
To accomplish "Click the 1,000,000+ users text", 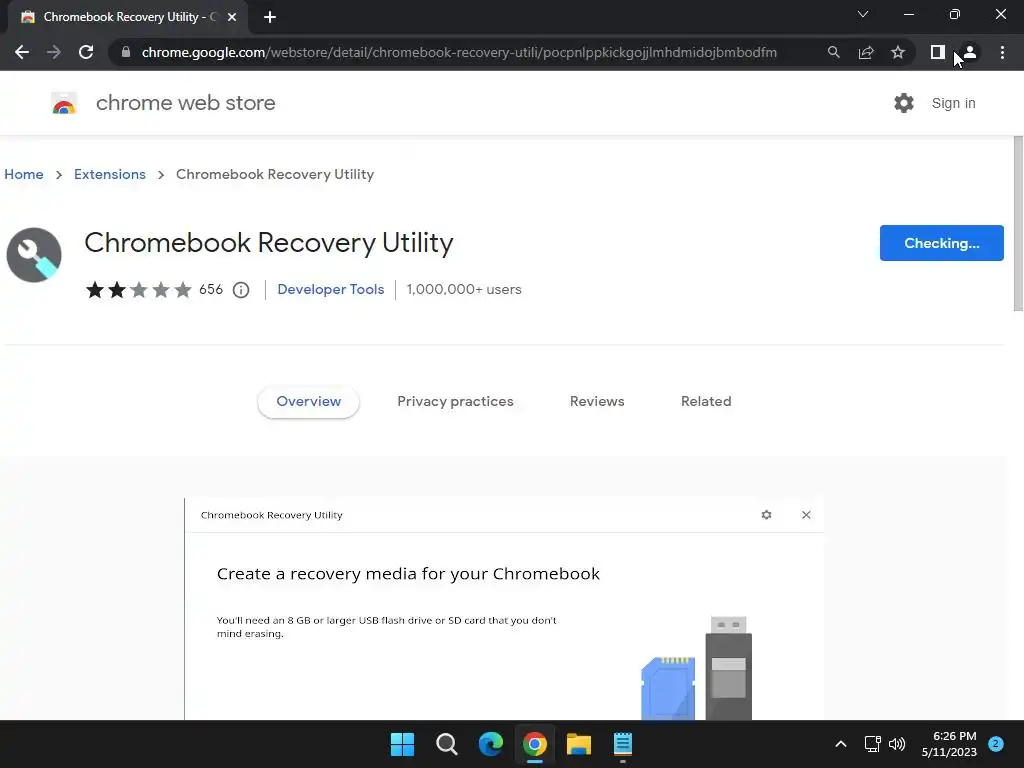I will click(464, 289).
